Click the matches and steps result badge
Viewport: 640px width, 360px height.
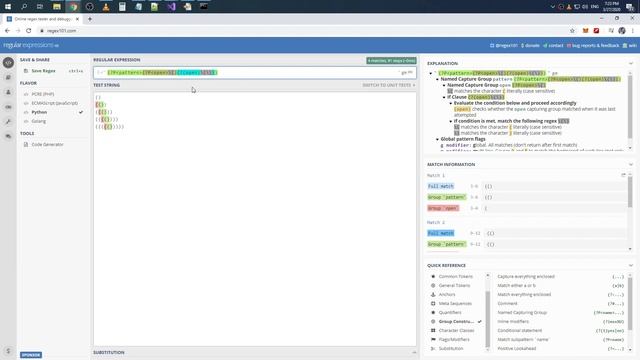[x=391, y=60]
